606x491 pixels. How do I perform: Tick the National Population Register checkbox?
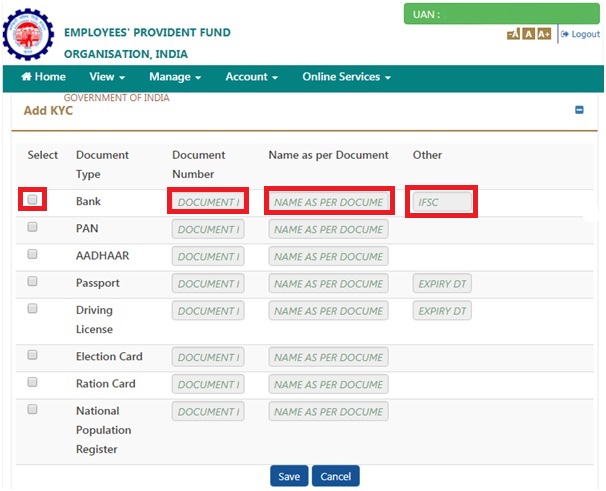tap(32, 409)
